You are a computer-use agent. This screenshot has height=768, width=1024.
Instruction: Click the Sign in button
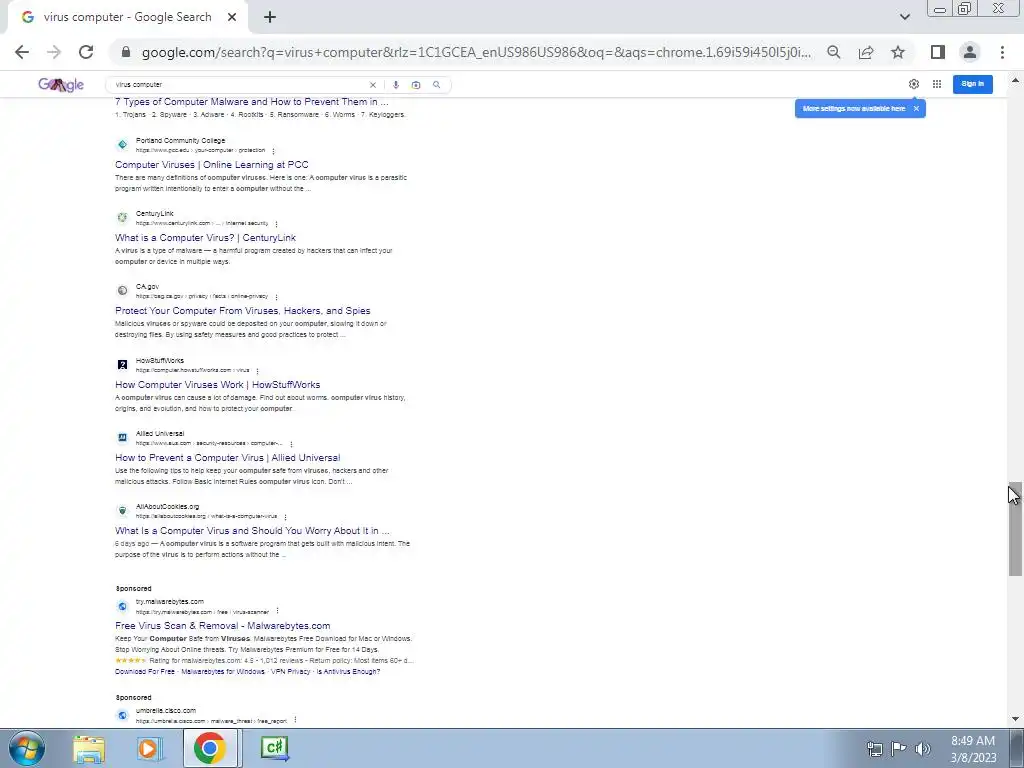pyautogui.click(x=972, y=84)
